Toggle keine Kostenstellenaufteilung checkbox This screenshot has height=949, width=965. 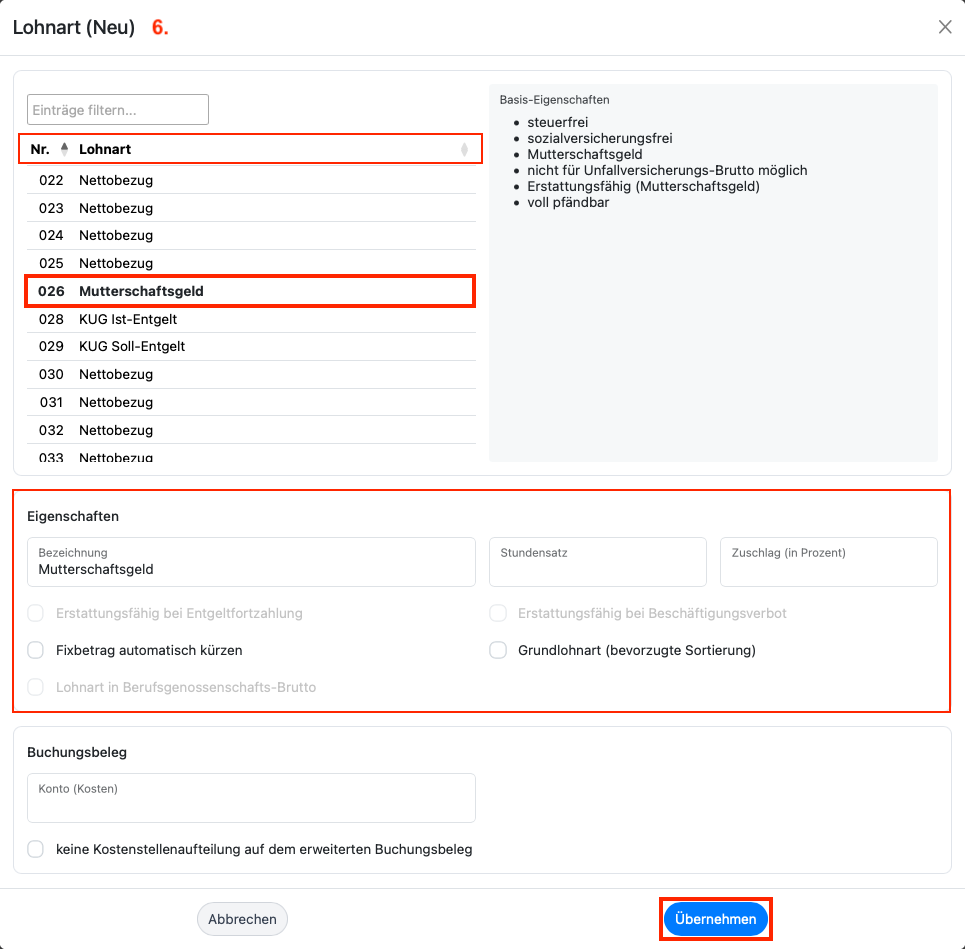[x=36, y=849]
